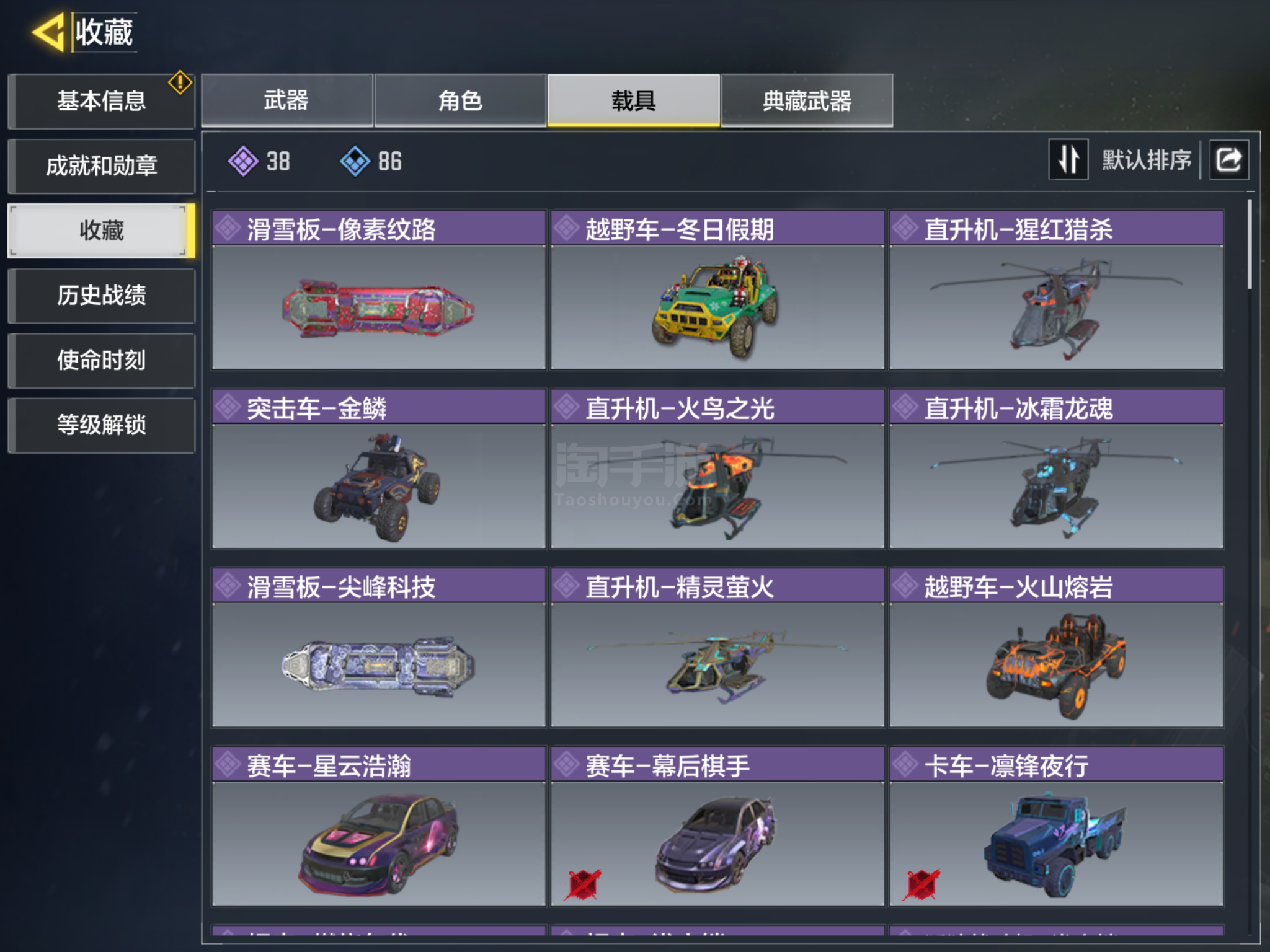Click the blue rare diamond icon

pos(355,161)
